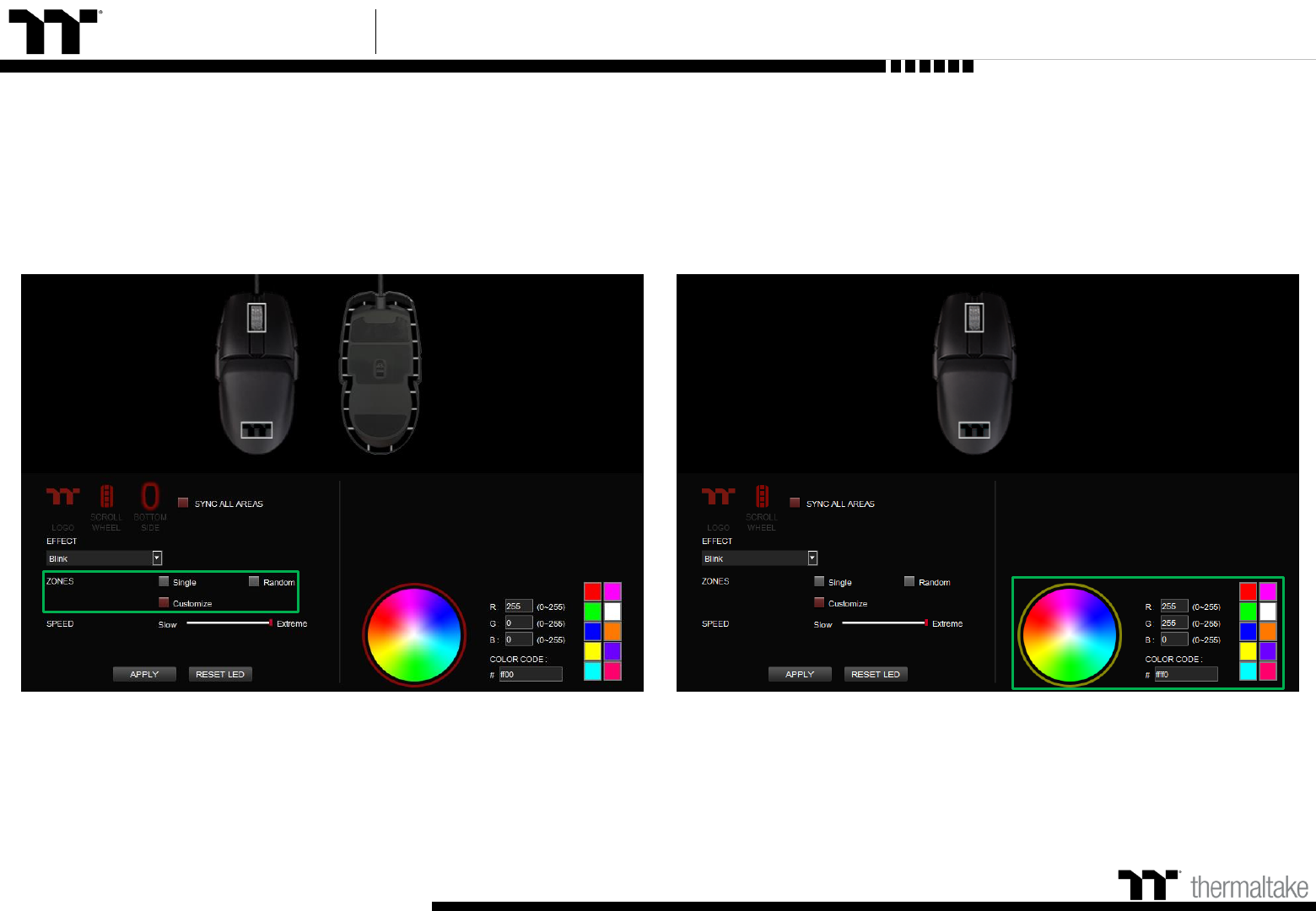Expand the Blink effect dropdown in right panel
This screenshot has width=1316, height=911.
[812, 558]
